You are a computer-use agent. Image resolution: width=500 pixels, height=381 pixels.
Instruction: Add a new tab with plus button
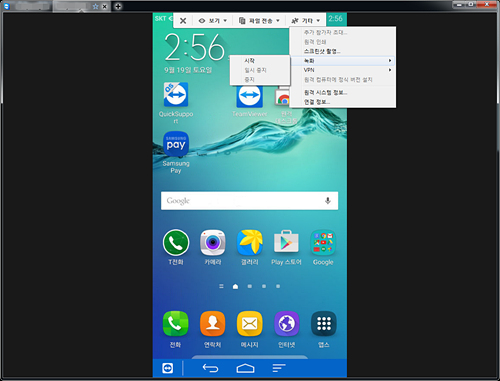coord(118,6)
